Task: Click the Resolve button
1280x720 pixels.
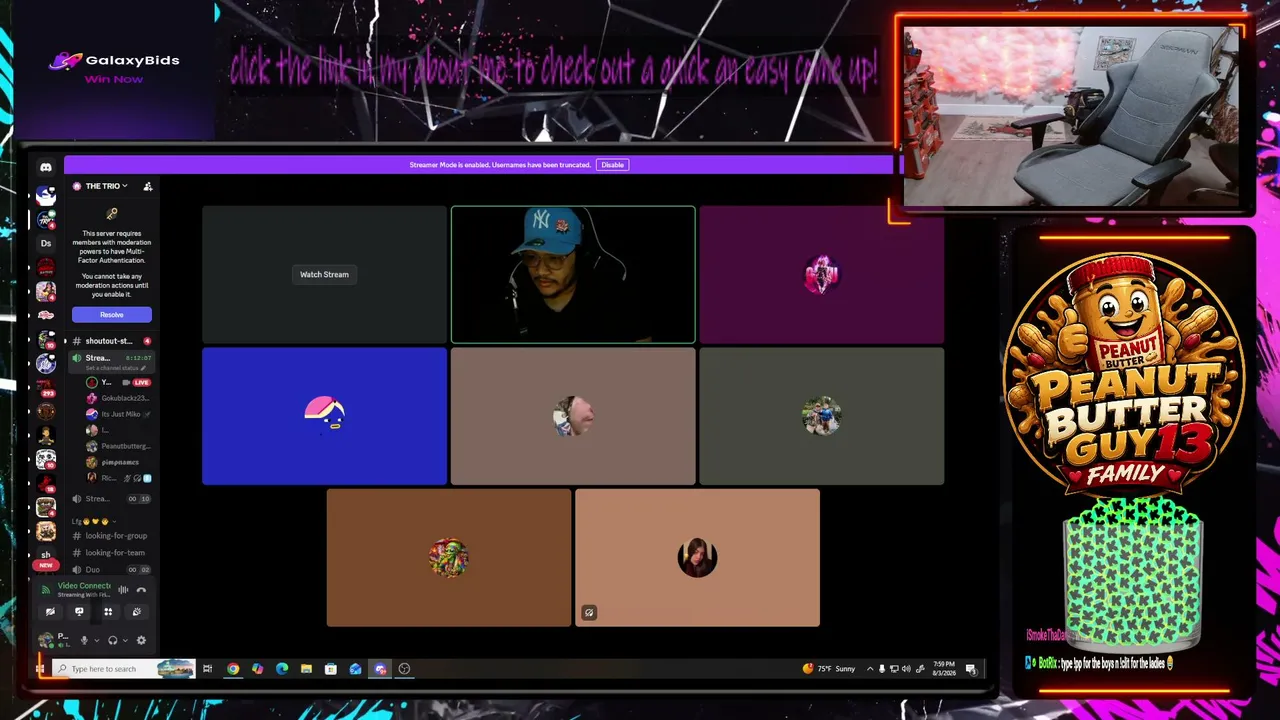Action: [x=112, y=315]
